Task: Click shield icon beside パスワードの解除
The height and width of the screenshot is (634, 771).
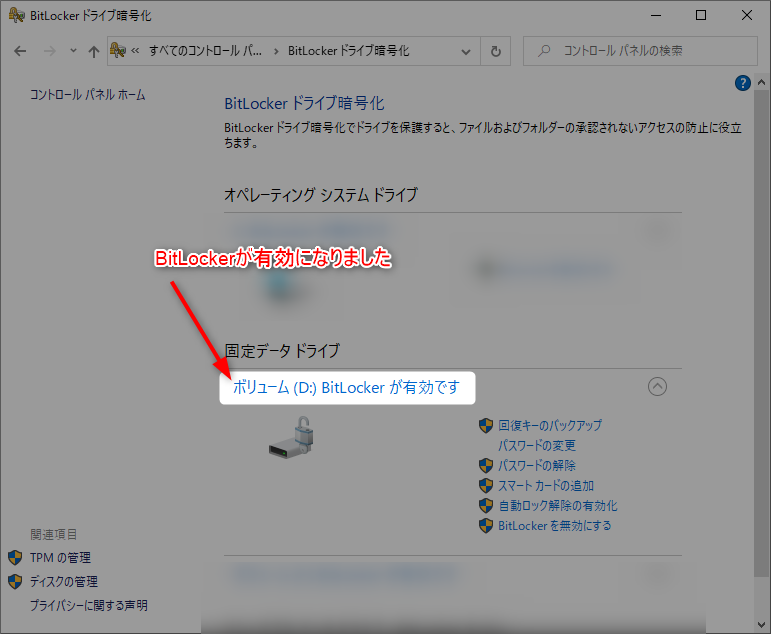Action: tap(486, 465)
